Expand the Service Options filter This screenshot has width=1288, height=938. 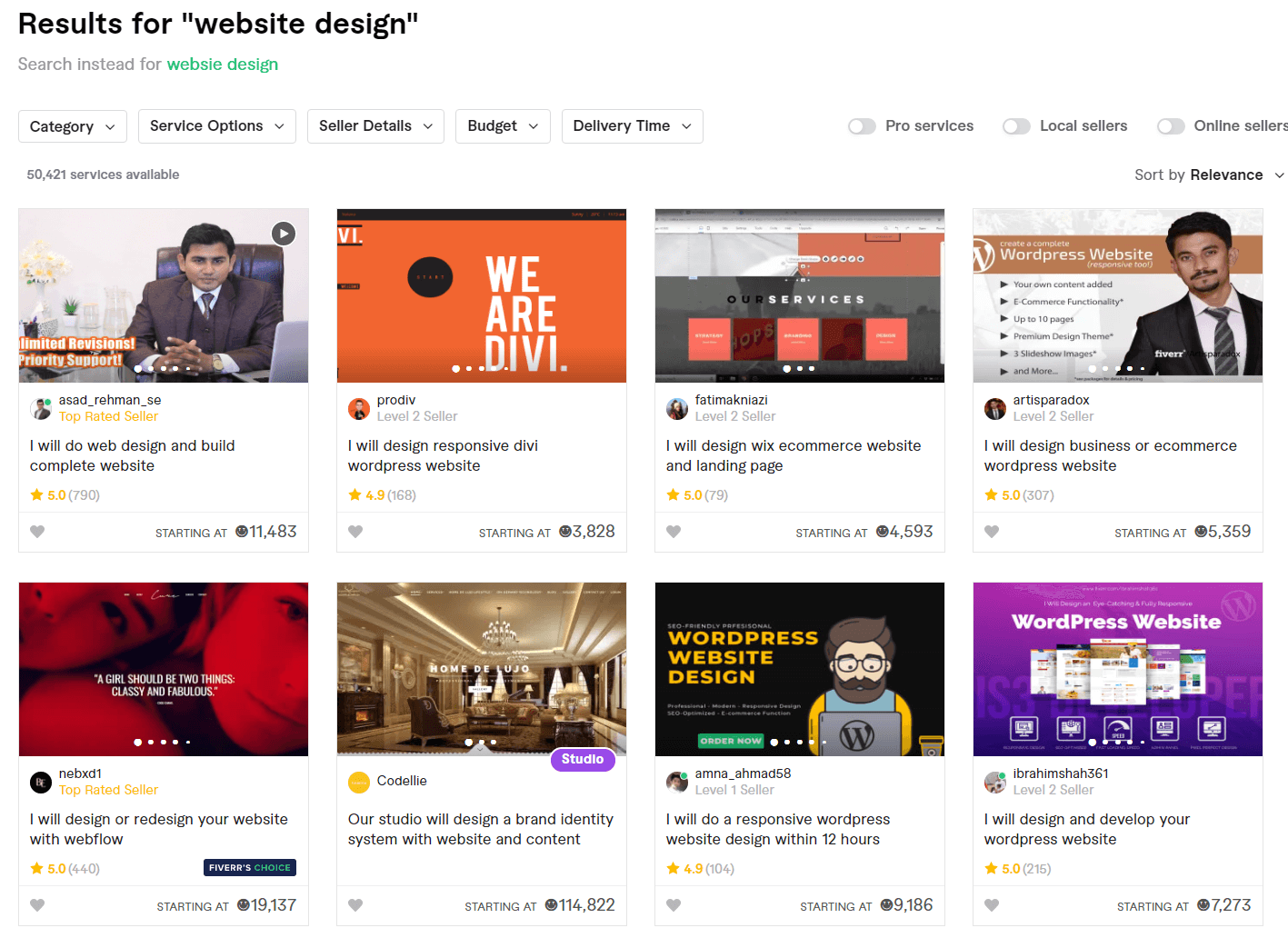pyautogui.click(x=217, y=126)
